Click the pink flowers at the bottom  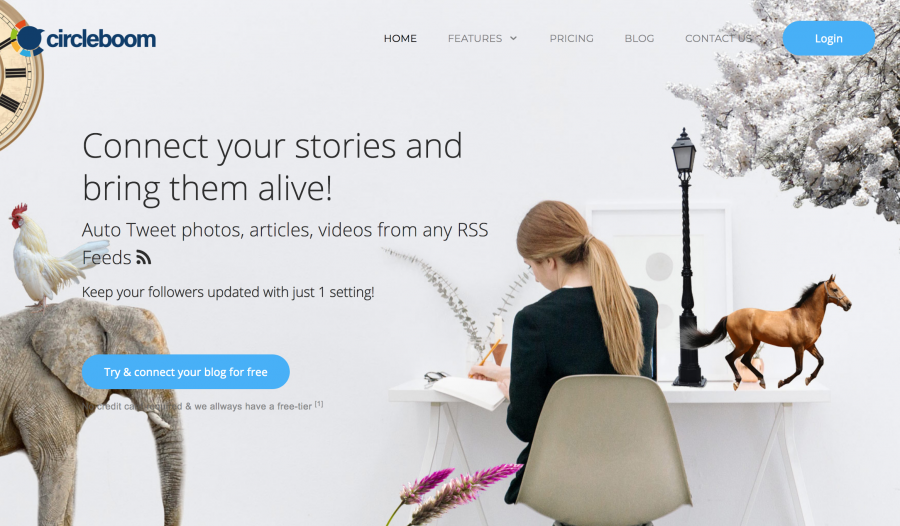point(453,493)
